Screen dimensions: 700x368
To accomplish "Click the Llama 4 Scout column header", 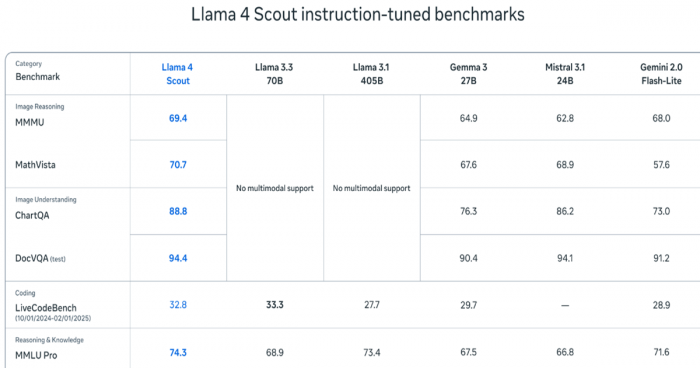I will [x=178, y=74].
